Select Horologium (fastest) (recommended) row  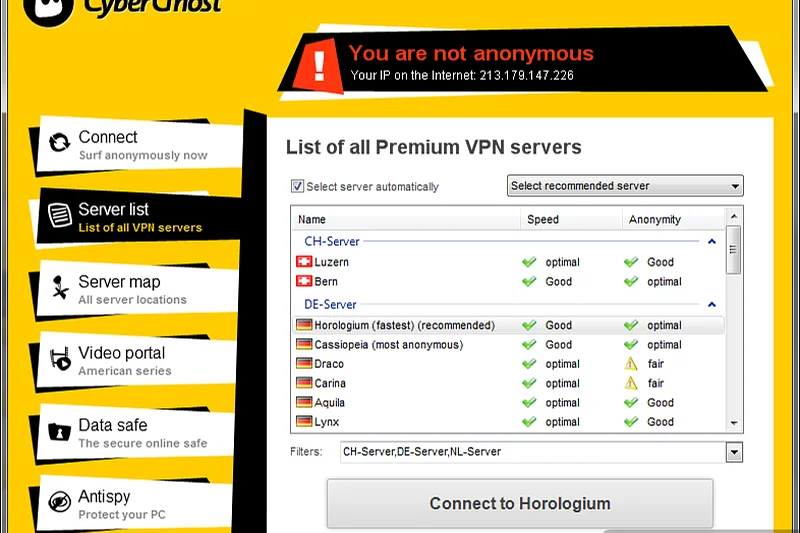[508, 325]
